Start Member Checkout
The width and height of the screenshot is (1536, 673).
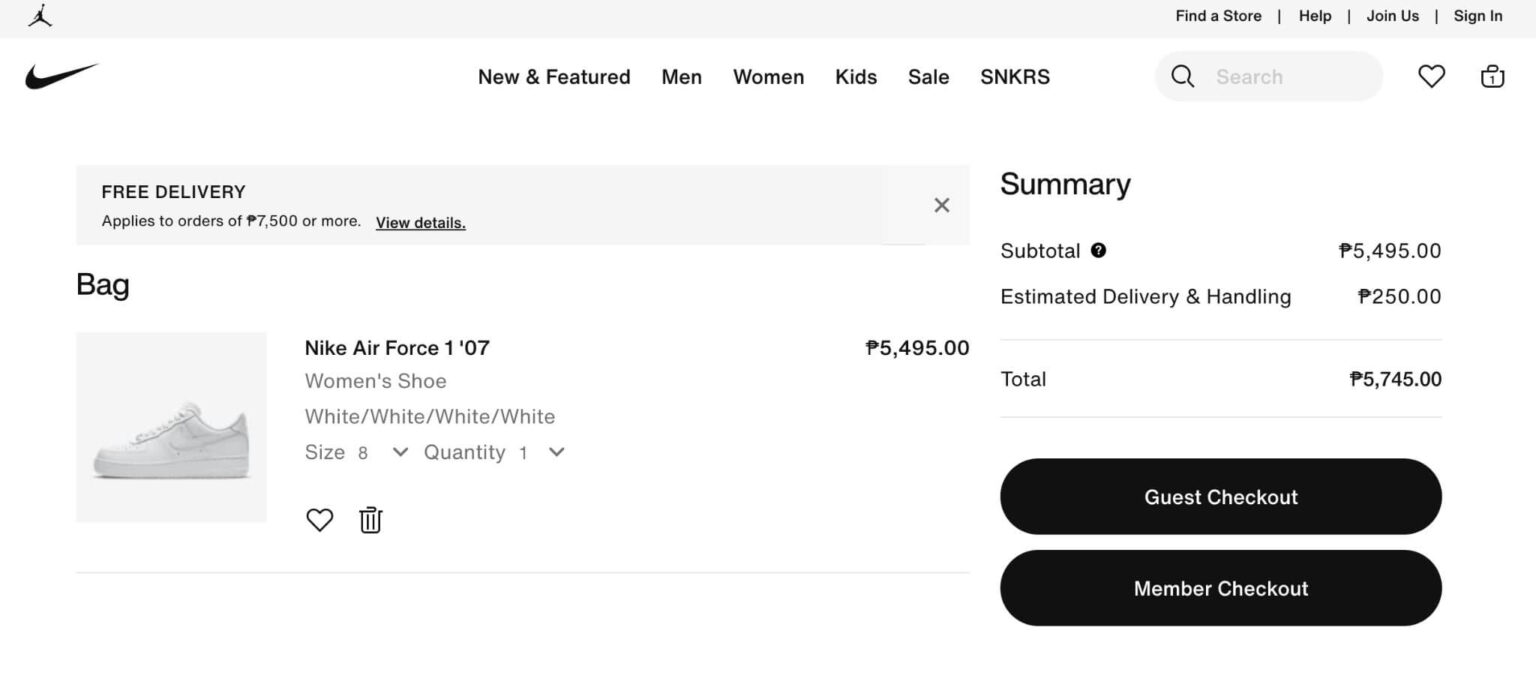(1220, 588)
